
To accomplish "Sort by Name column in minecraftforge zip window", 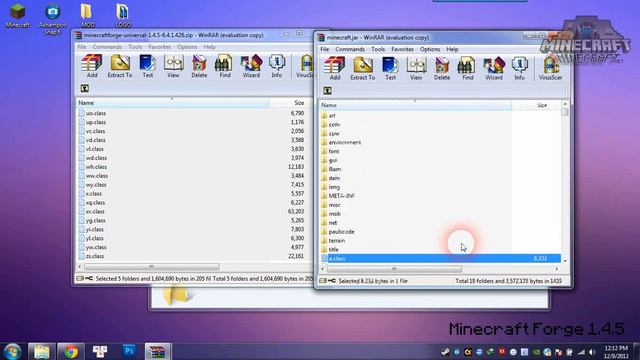I will [172, 103].
